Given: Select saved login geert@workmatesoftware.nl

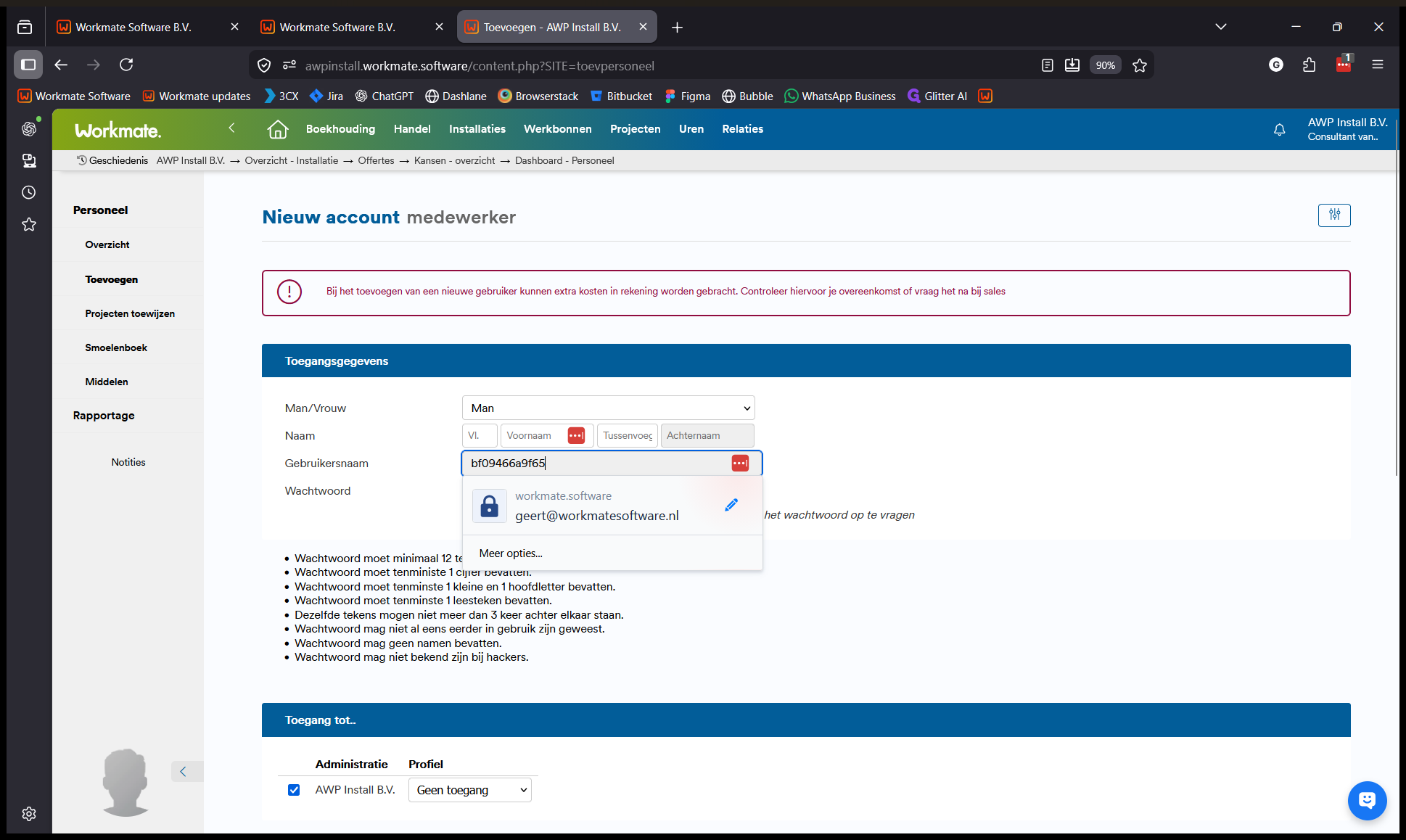Looking at the screenshot, I should (x=597, y=516).
